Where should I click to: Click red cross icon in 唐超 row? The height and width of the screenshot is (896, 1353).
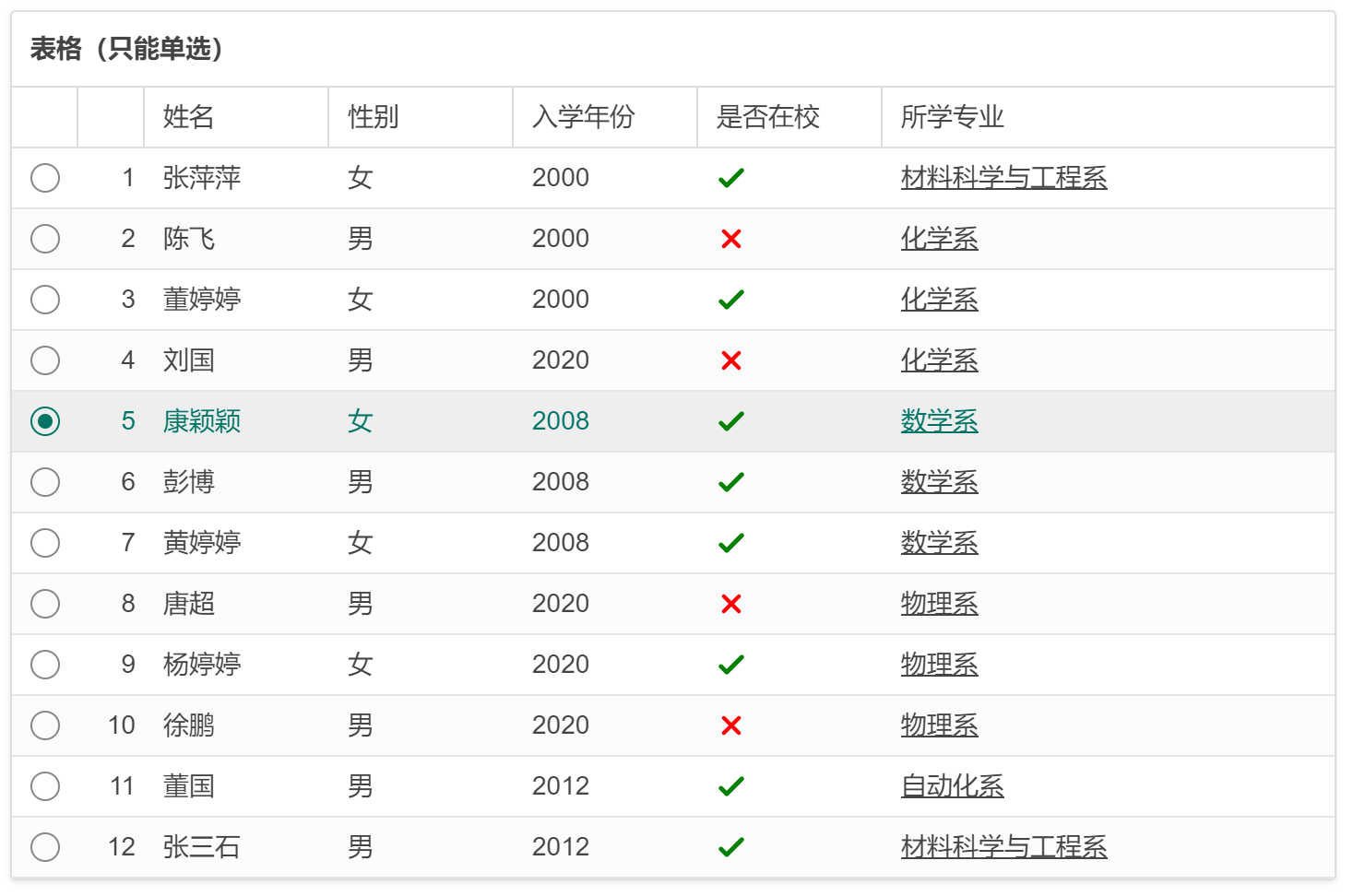click(730, 604)
